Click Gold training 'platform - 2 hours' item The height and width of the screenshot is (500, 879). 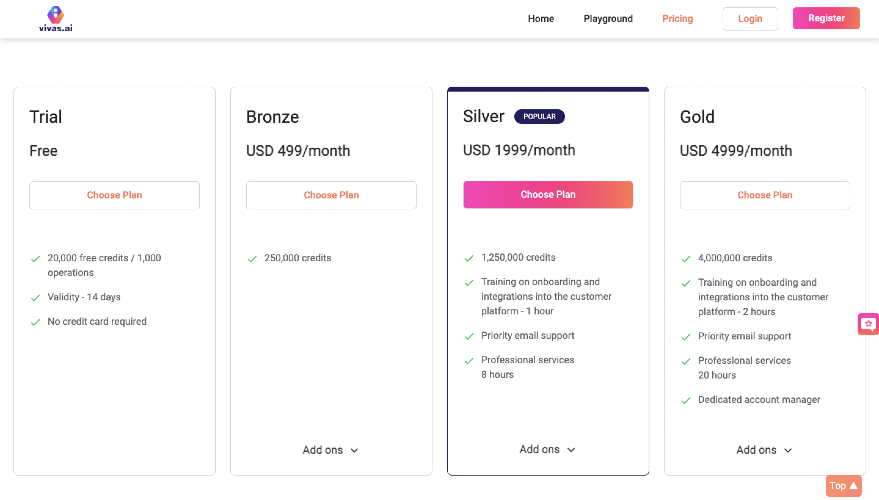tap(764, 297)
